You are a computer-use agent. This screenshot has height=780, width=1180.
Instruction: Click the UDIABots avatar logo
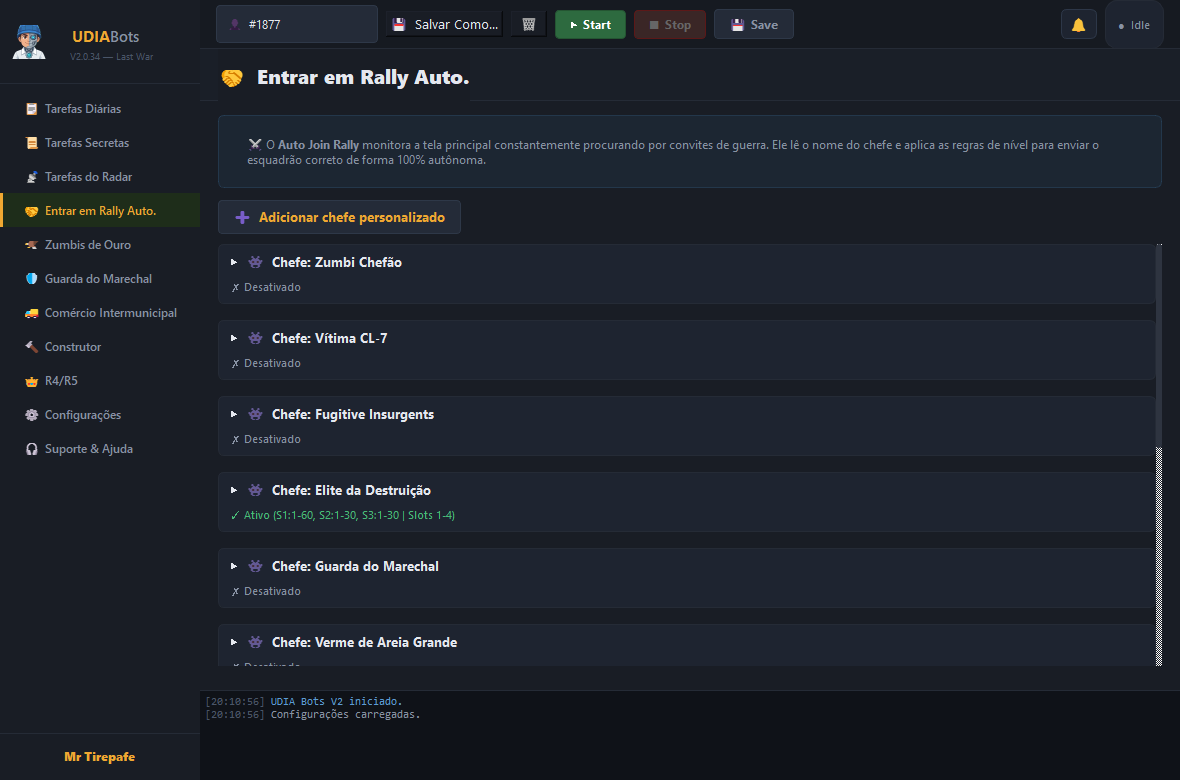29,42
